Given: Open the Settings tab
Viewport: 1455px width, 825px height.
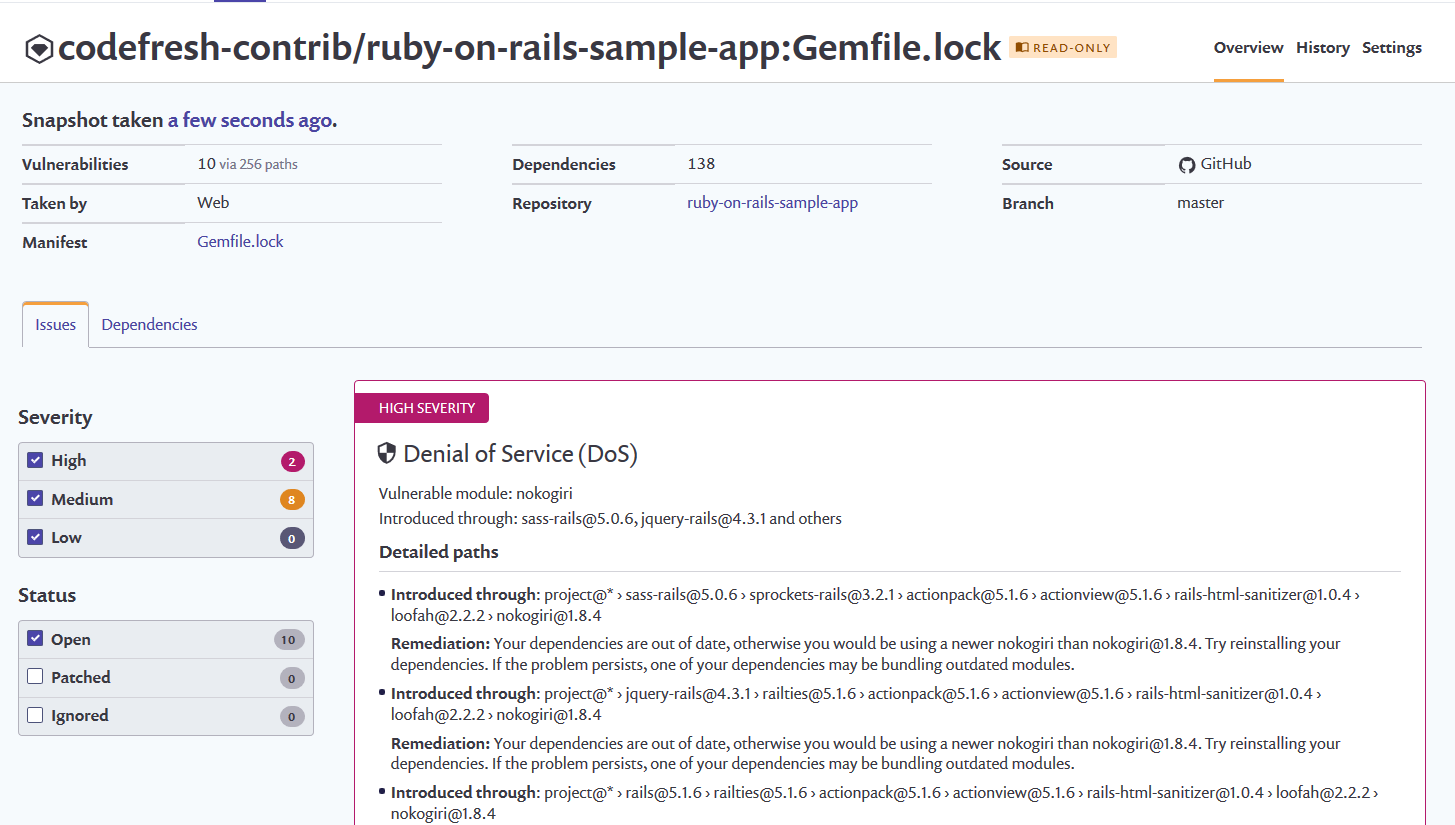Looking at the screenshot, I should pos(1391,48).
